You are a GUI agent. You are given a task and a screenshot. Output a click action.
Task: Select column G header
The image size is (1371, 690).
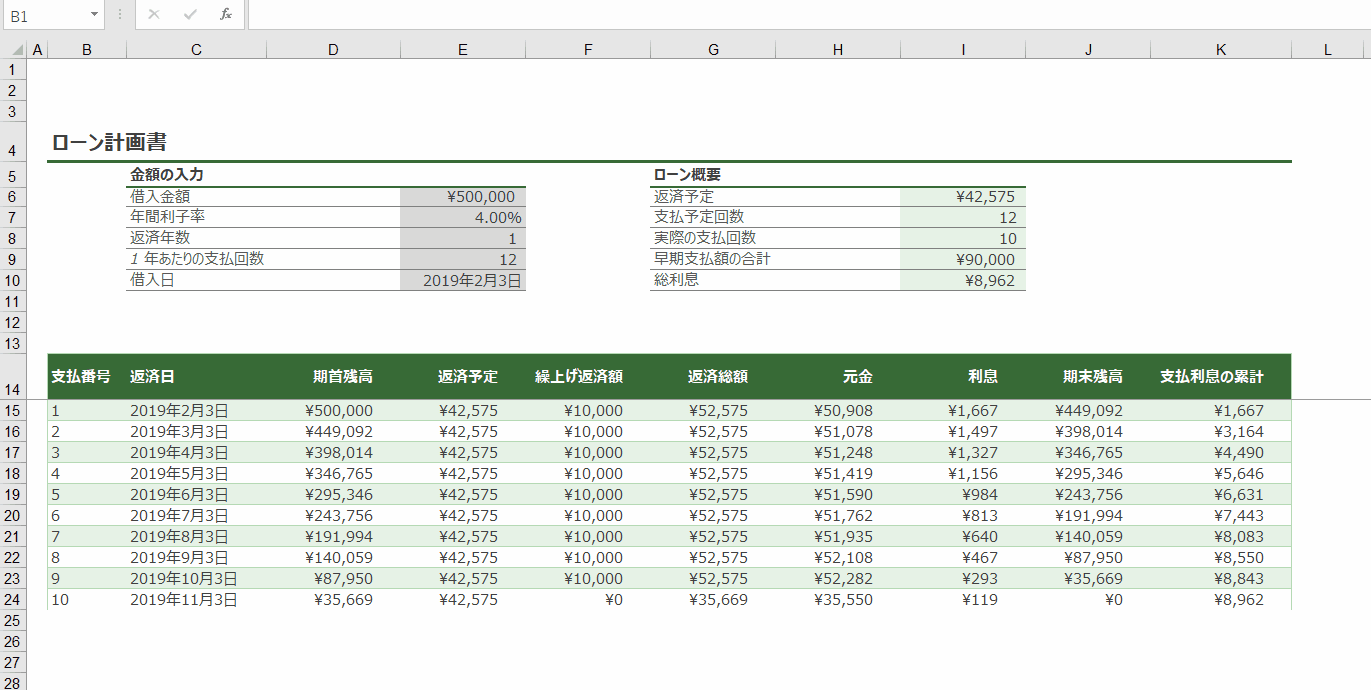click(713, 50)
